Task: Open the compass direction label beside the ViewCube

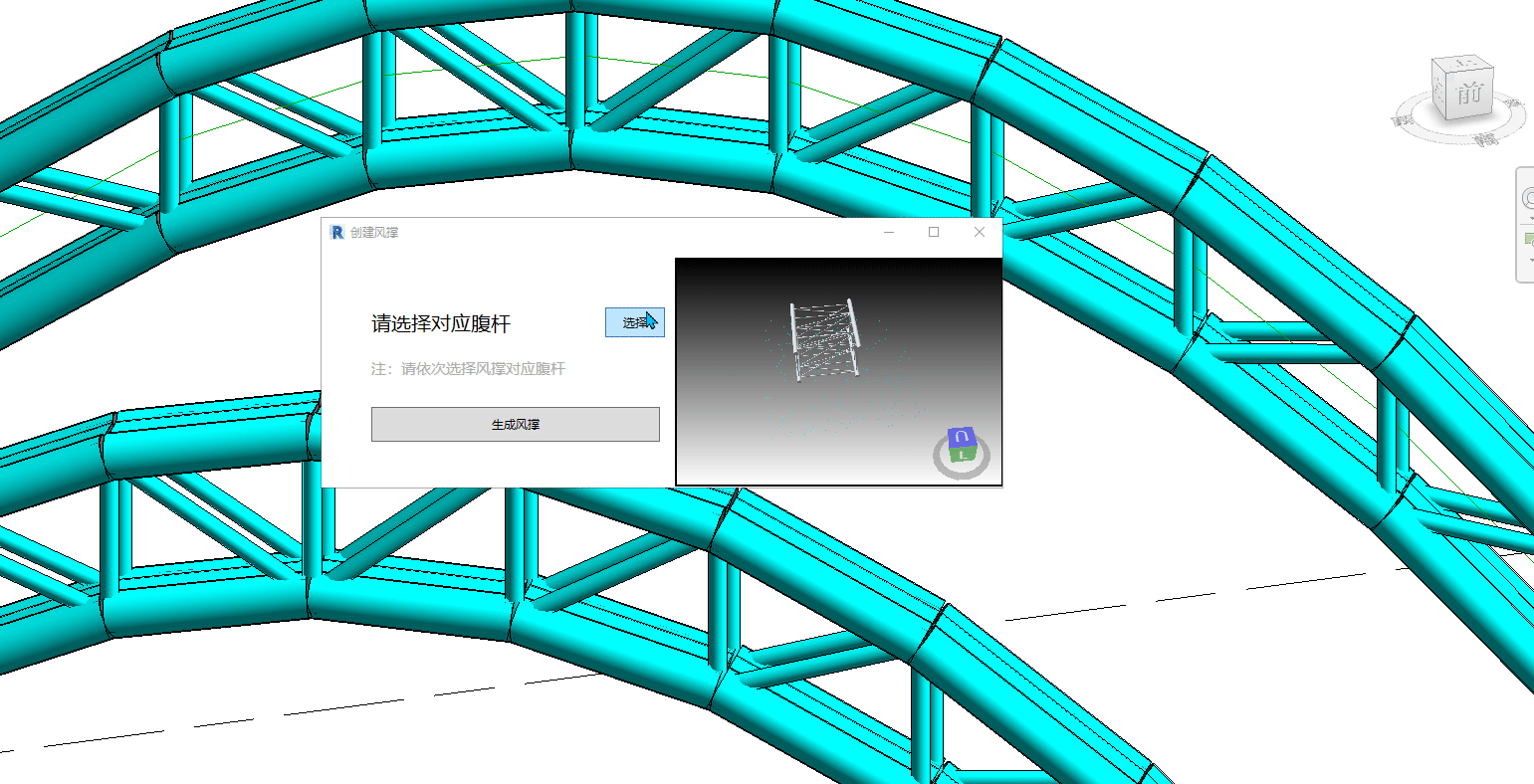Action: click(1485, 138)
